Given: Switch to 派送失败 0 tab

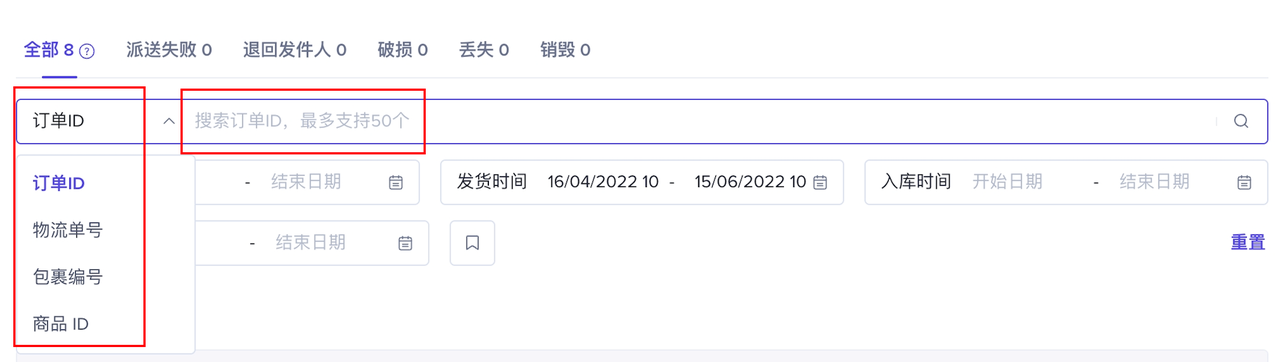Looking at the screenshot, I should pos(169,49).
